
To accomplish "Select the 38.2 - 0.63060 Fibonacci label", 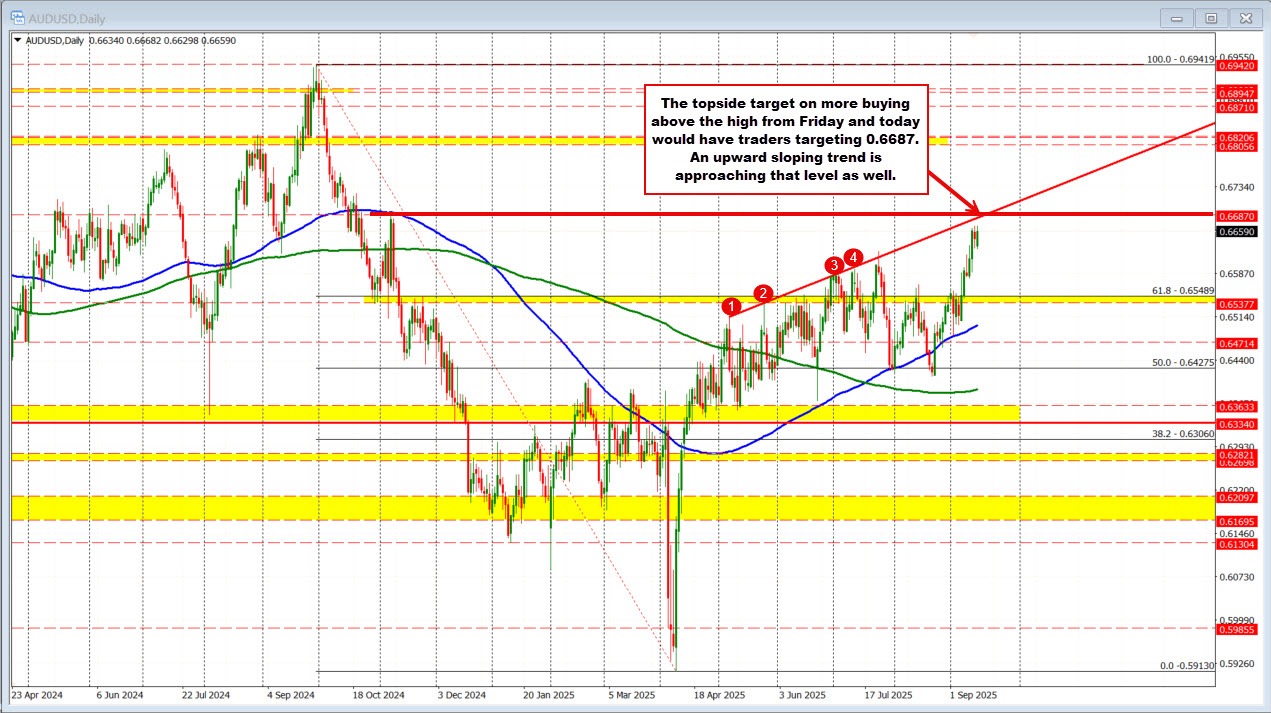I will click(1183, 434).
